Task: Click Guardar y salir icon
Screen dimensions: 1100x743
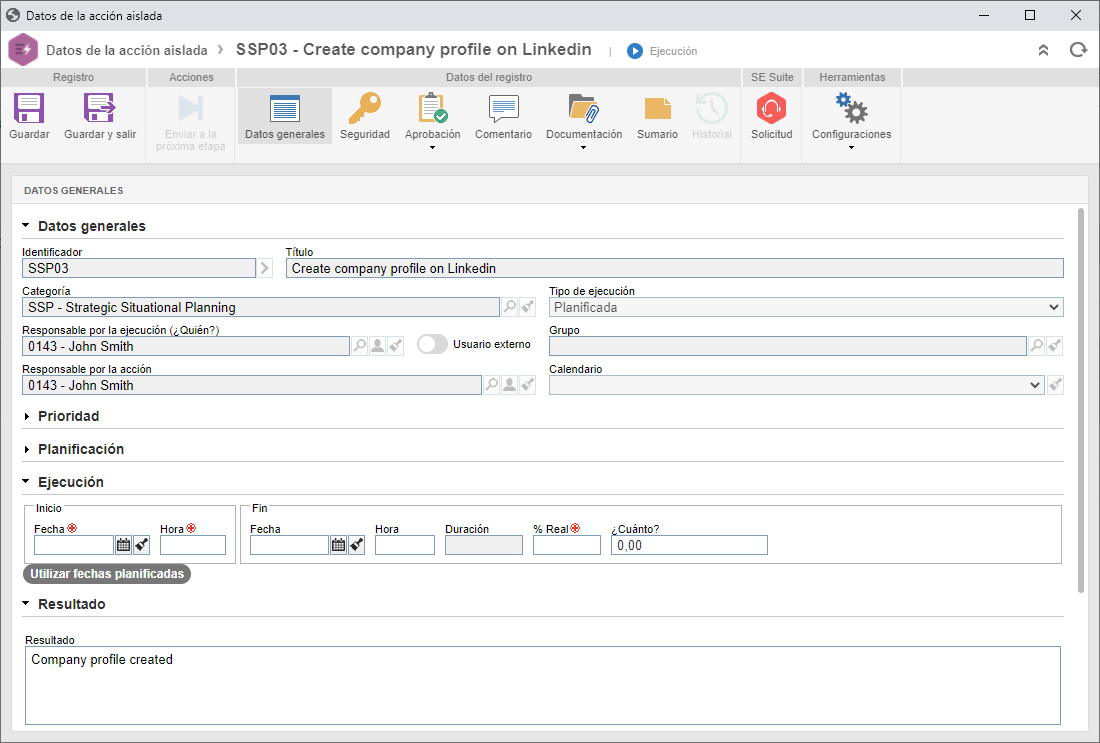Action: (100, 109)
